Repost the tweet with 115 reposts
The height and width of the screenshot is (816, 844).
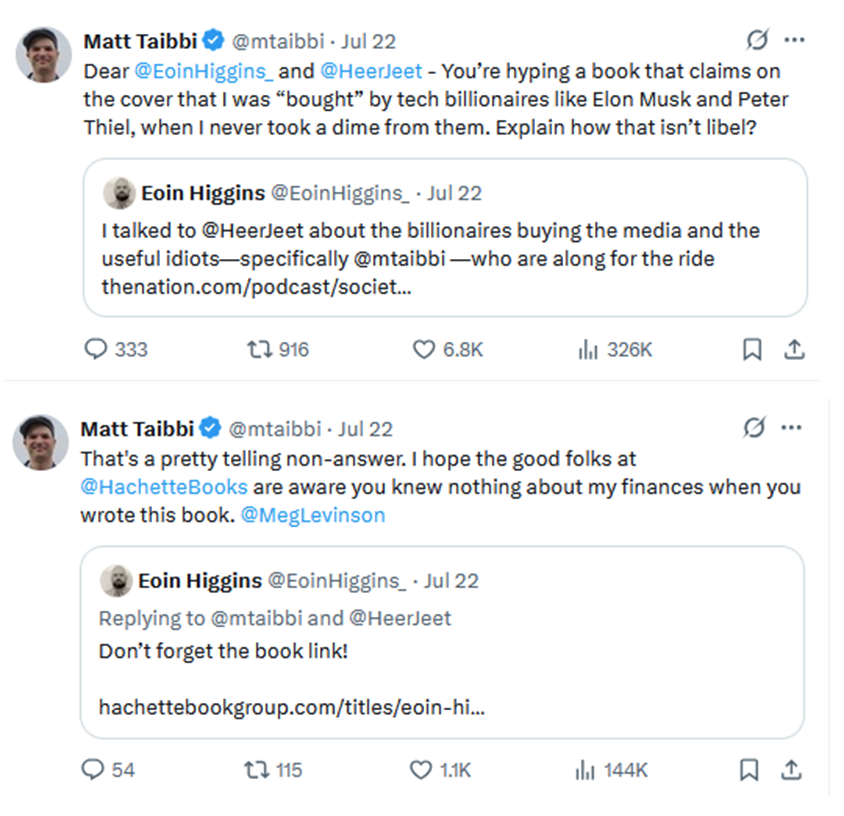(254, 769)
